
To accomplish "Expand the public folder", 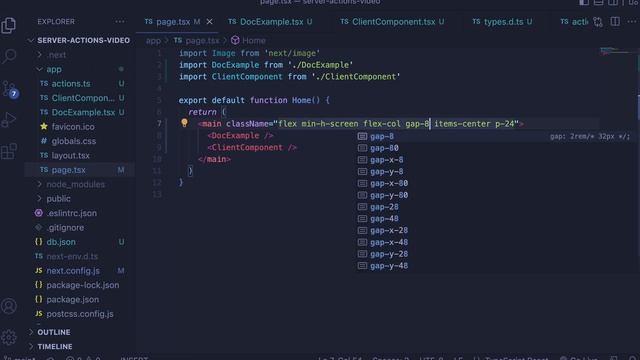I will [x=80, y=199].
